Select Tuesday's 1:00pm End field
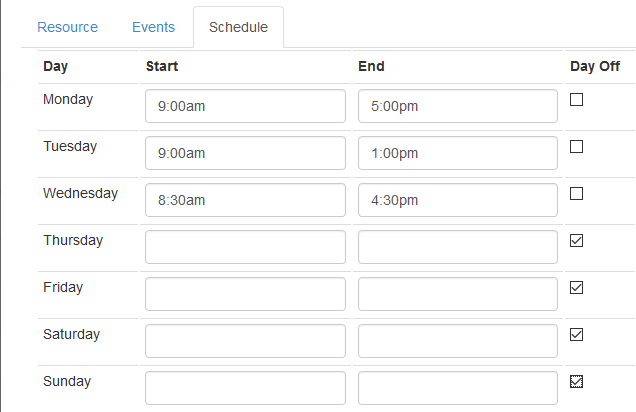The image size is (636, 412). (x=457, y=153)
